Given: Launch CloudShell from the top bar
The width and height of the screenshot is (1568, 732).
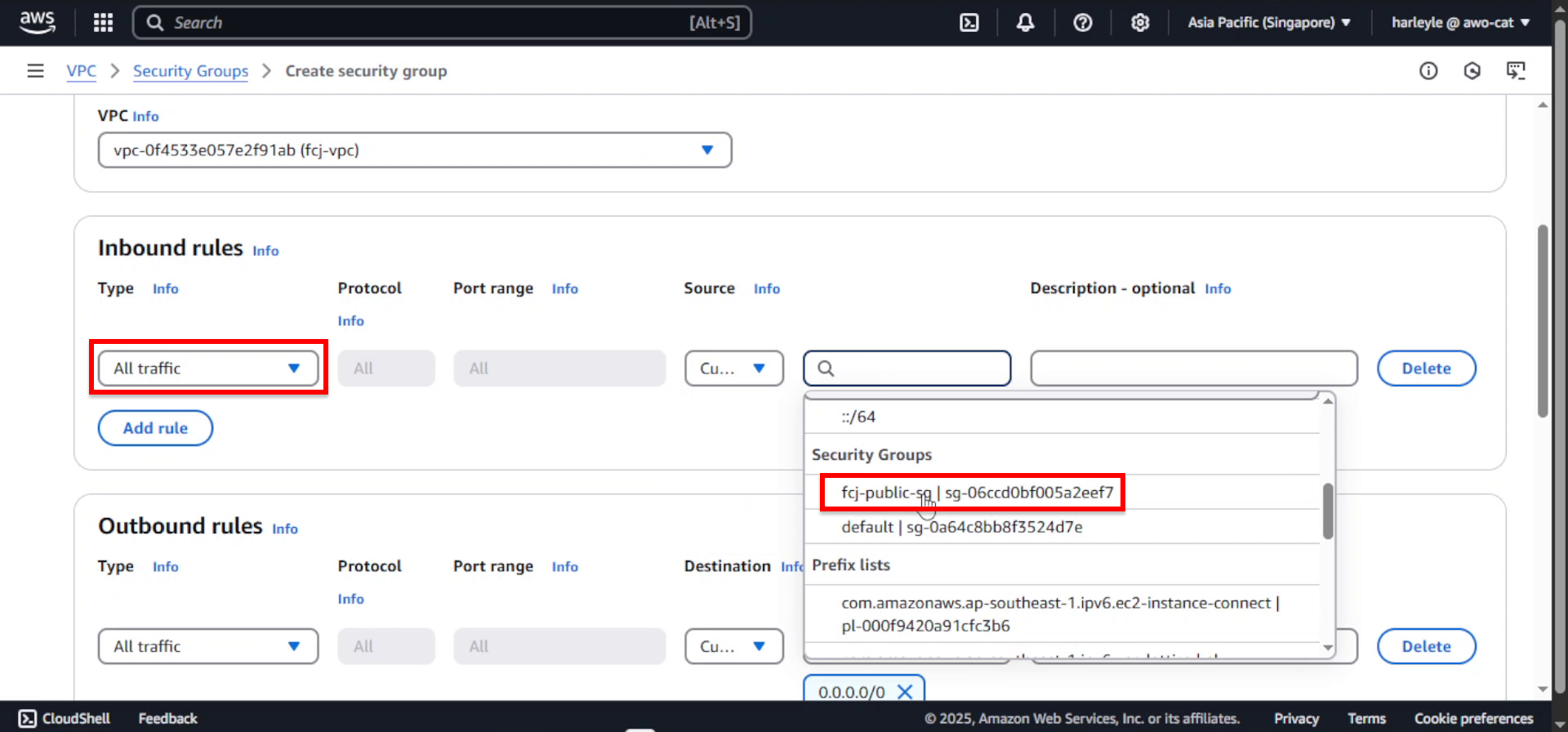Looking at the screenshot, I should [x=969, y=22].
